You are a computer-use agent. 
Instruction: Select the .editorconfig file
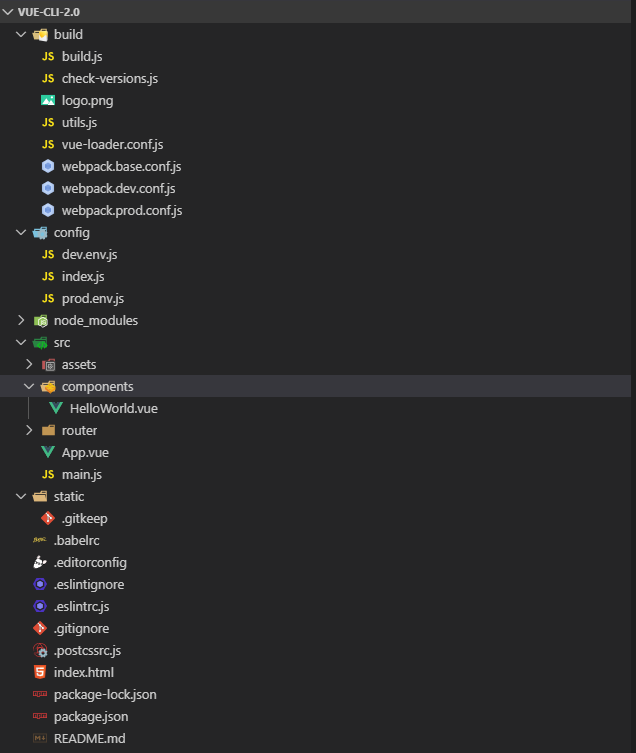point(90,563)
